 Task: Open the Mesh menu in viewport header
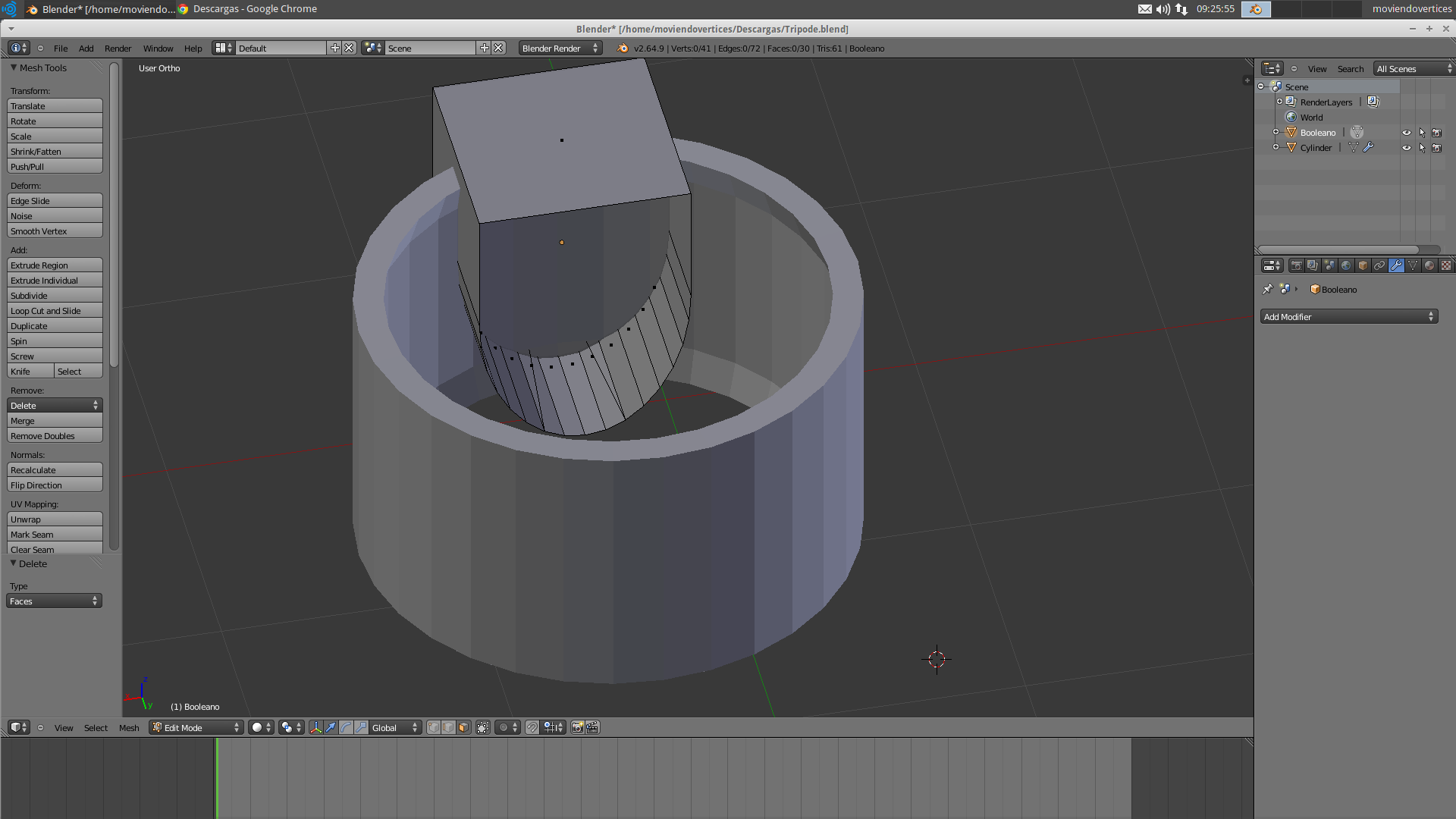(x=129, y=728)
